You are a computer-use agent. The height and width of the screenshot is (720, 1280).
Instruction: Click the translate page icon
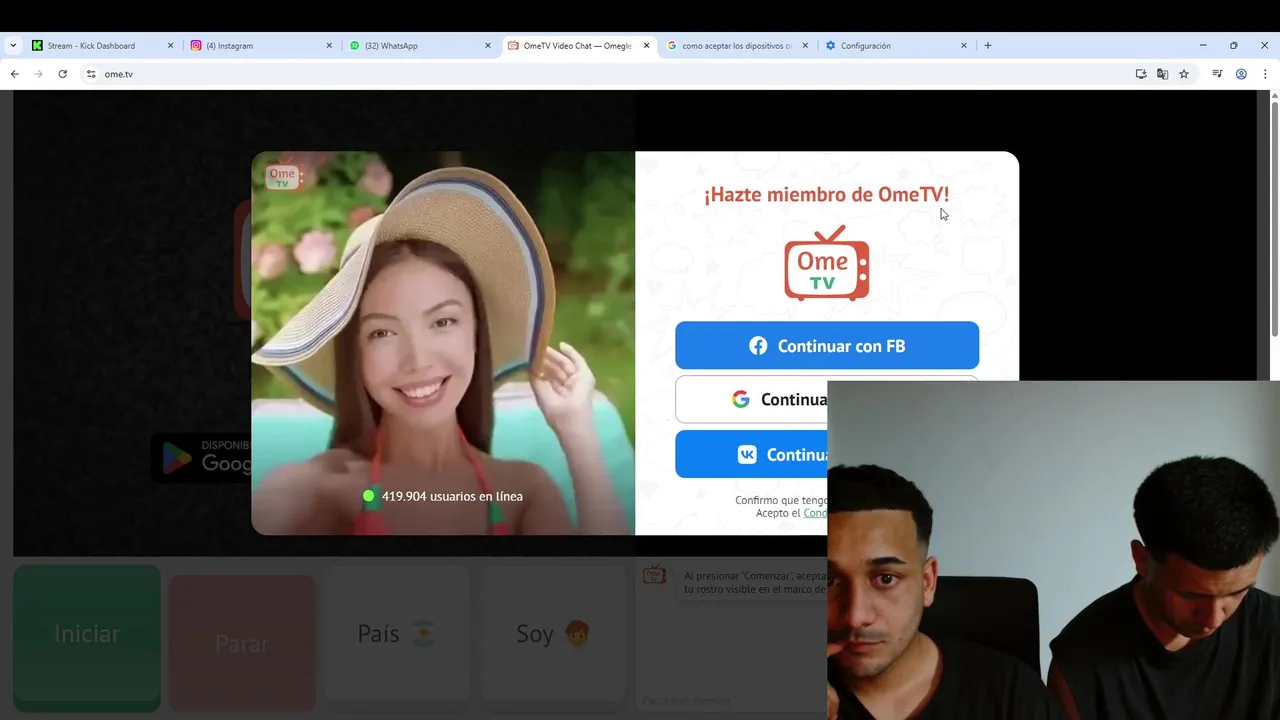[x=1162, y=74]
